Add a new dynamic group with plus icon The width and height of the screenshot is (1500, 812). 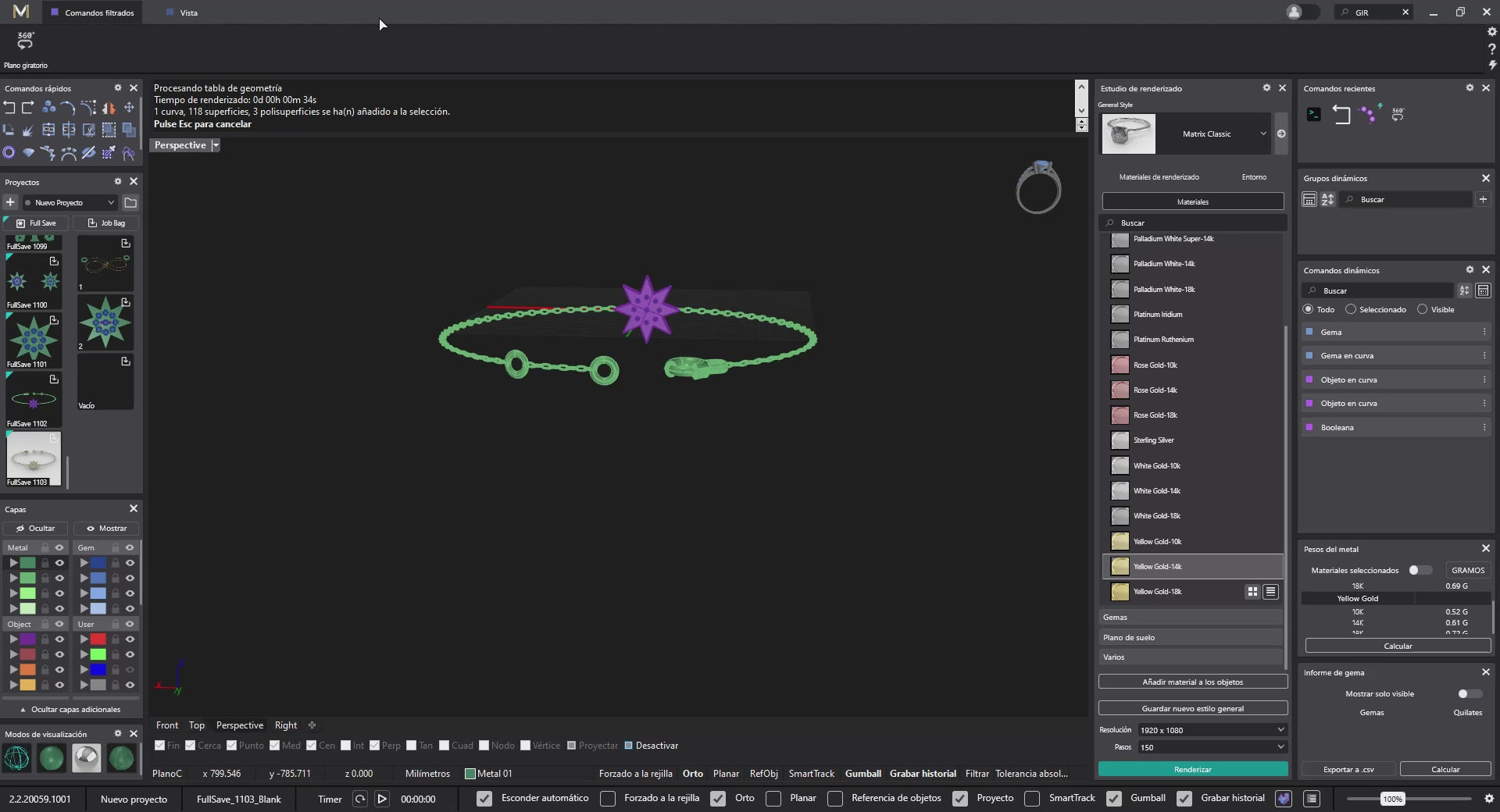[x=1483, y=200]
